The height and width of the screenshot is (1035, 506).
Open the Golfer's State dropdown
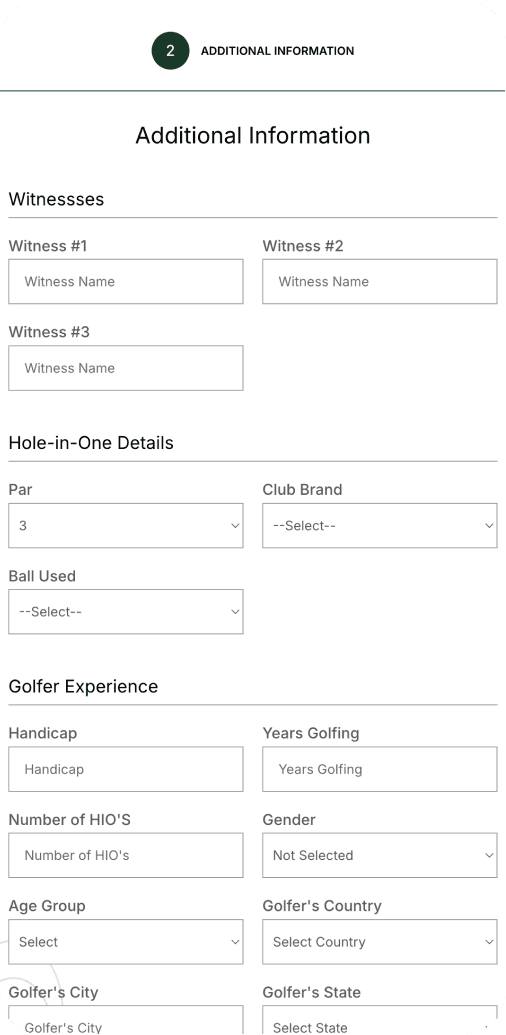tap(379, 1020)
